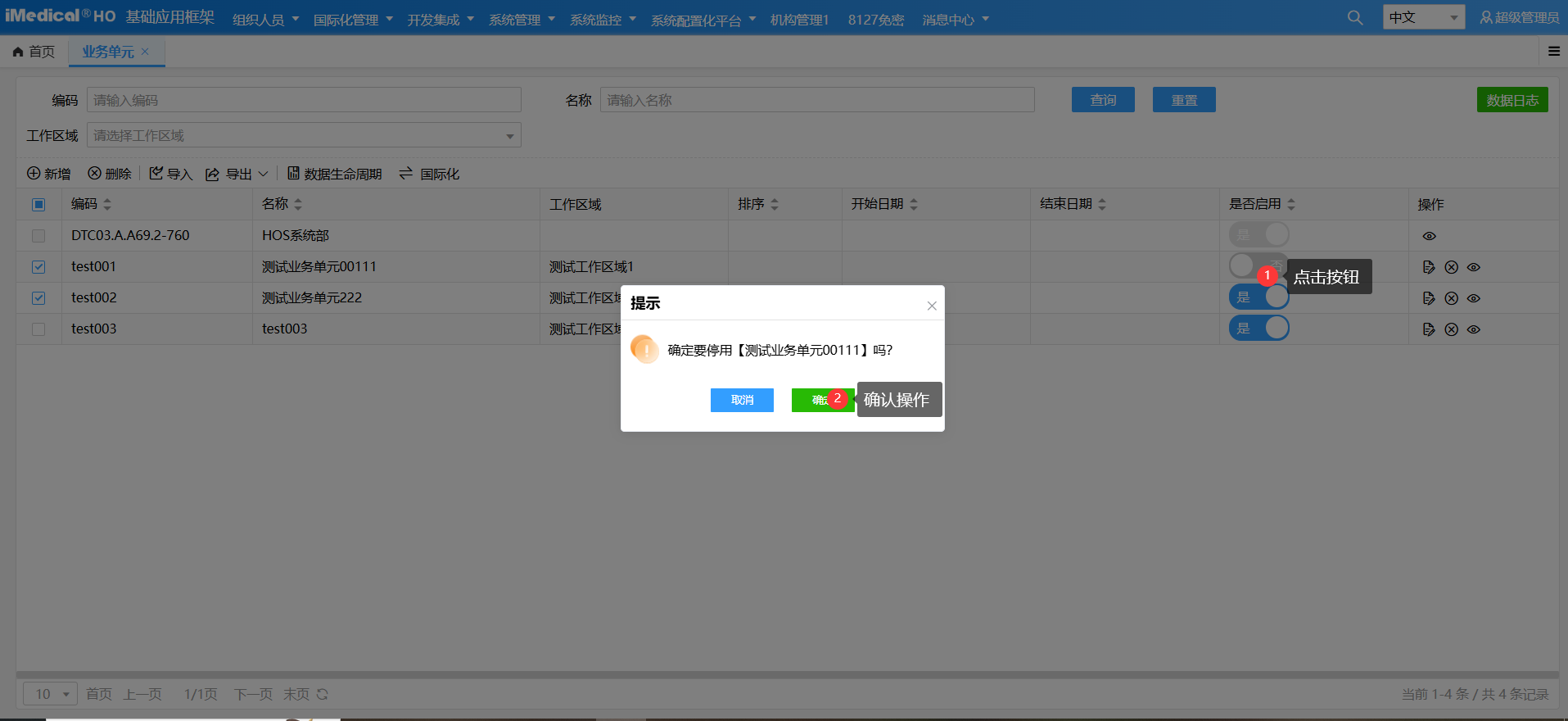Click the 导入 import toolbar item
This screenshot has height=721, width=1568.
click(x=171, y=174)
